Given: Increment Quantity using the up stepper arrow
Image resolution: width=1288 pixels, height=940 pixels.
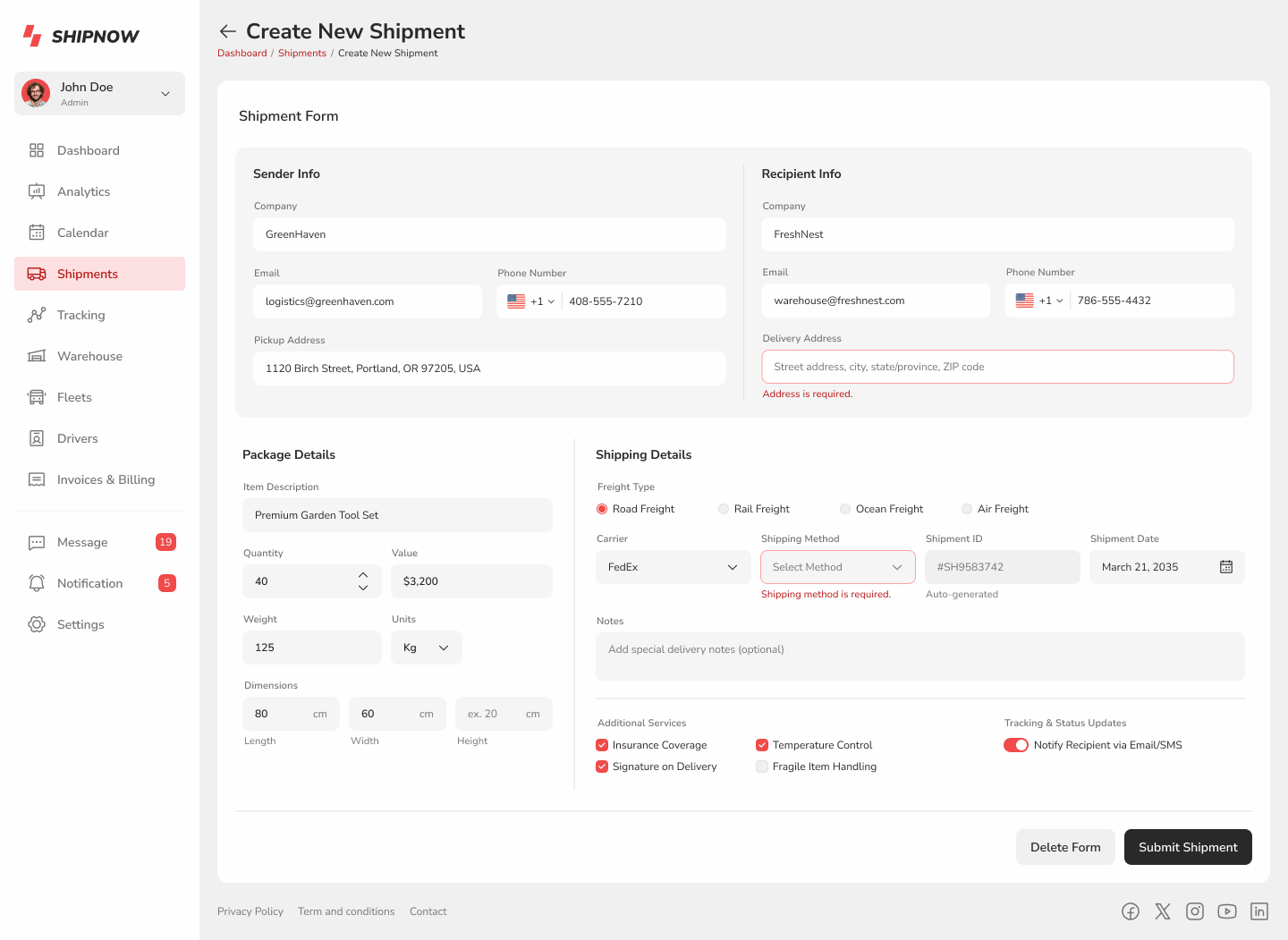Looking at the screenshot, I should click(363, 575).
